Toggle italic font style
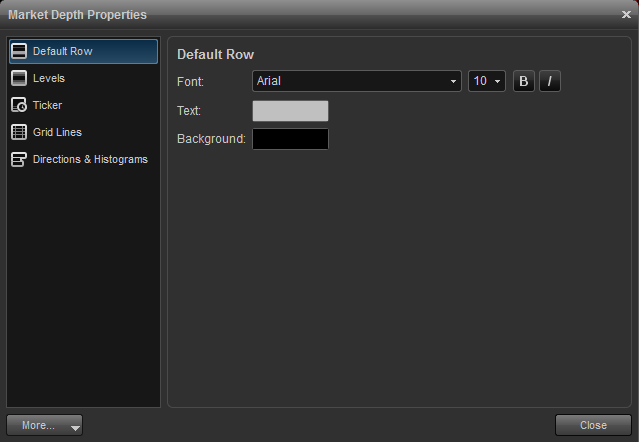The height and width of the screenshot is (442, 639). pyautogui.click(x=550, y=81)
